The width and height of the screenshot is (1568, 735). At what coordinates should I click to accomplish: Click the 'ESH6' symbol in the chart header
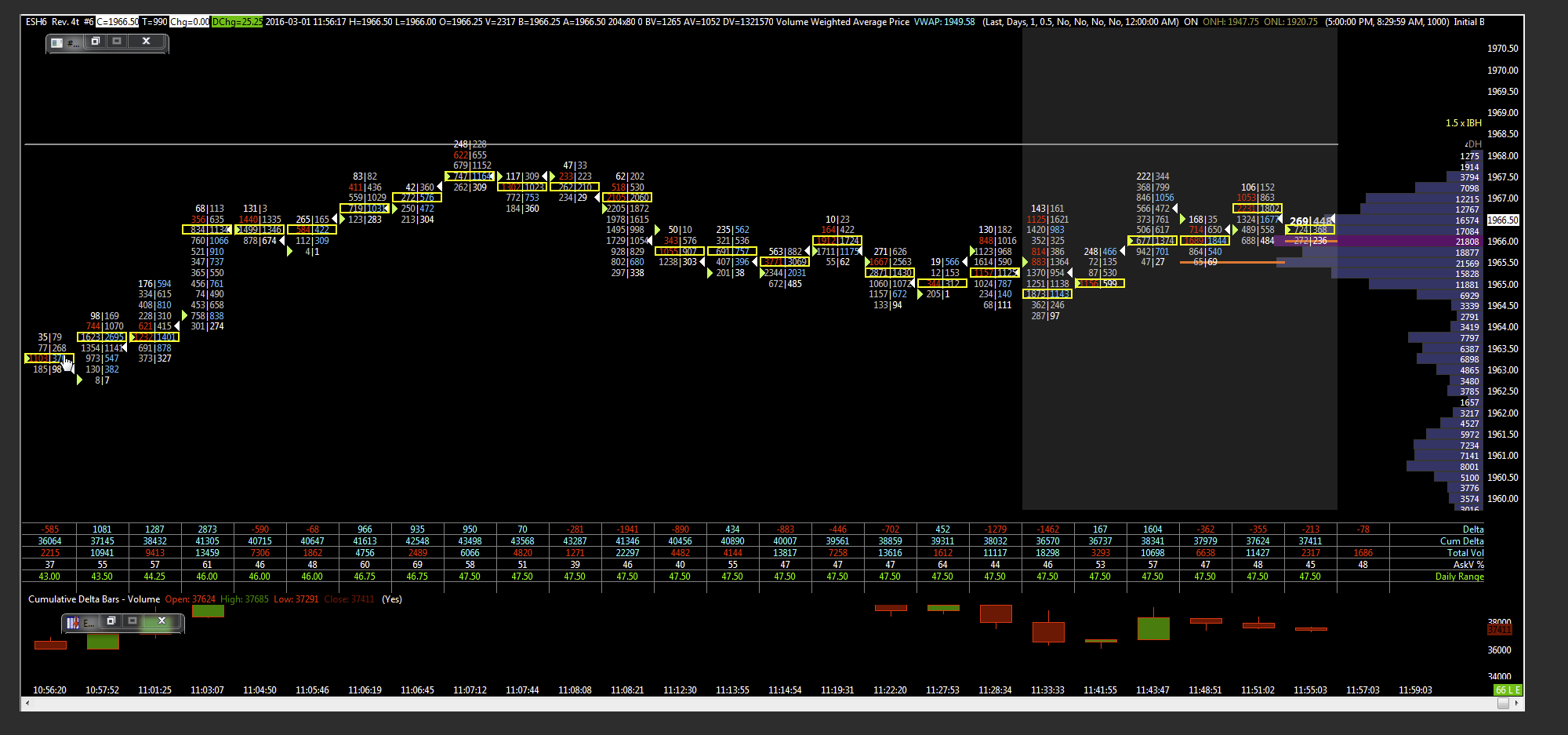[36, 22]
